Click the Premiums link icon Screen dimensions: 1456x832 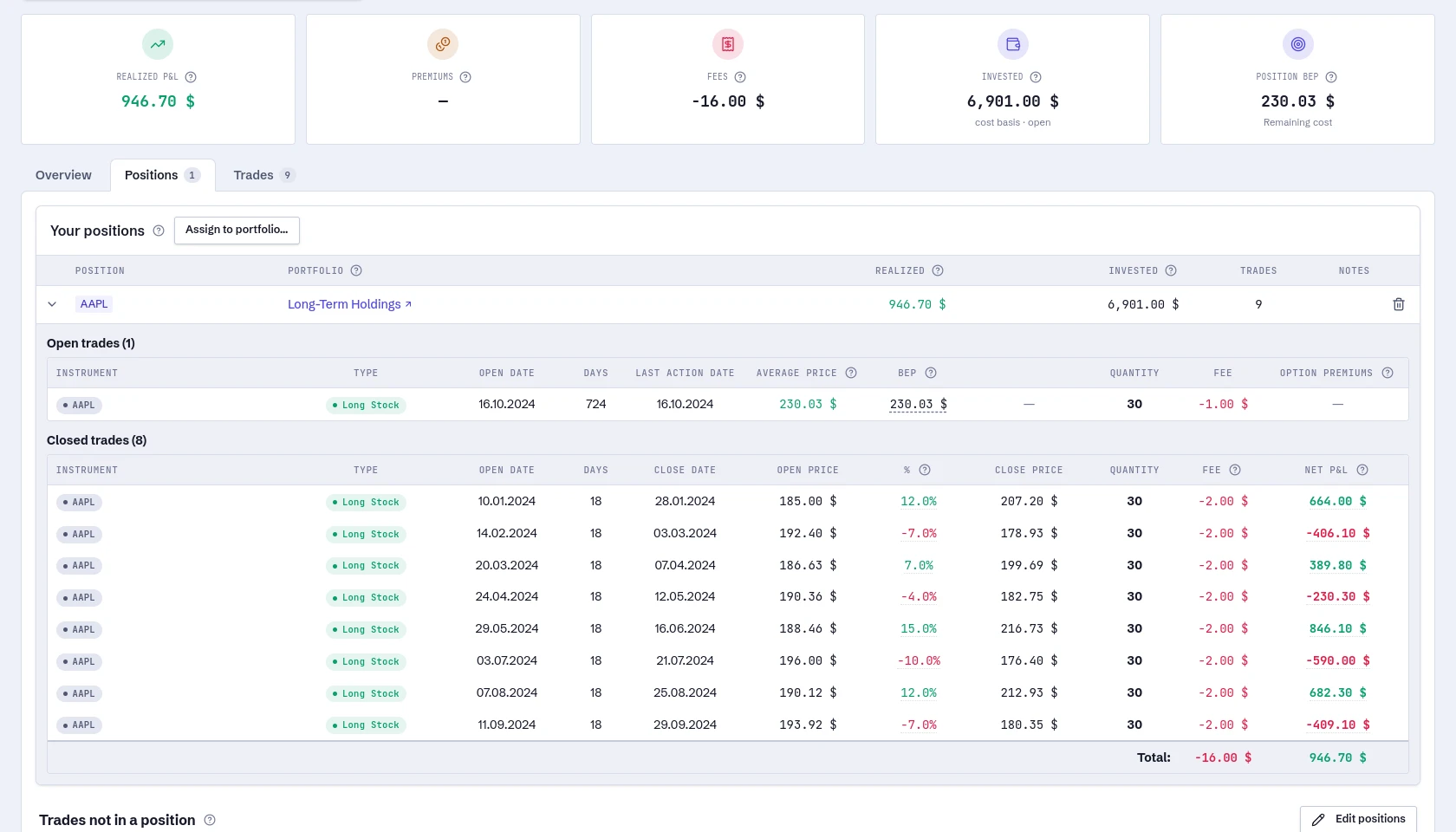(443, 44)
